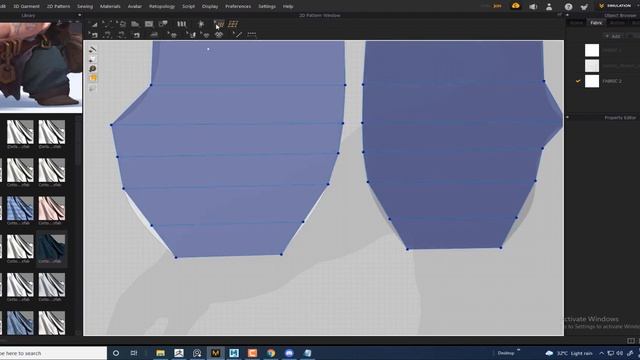640x360 pixels.
Task: Open the Script menu
Action: point(188,6)
